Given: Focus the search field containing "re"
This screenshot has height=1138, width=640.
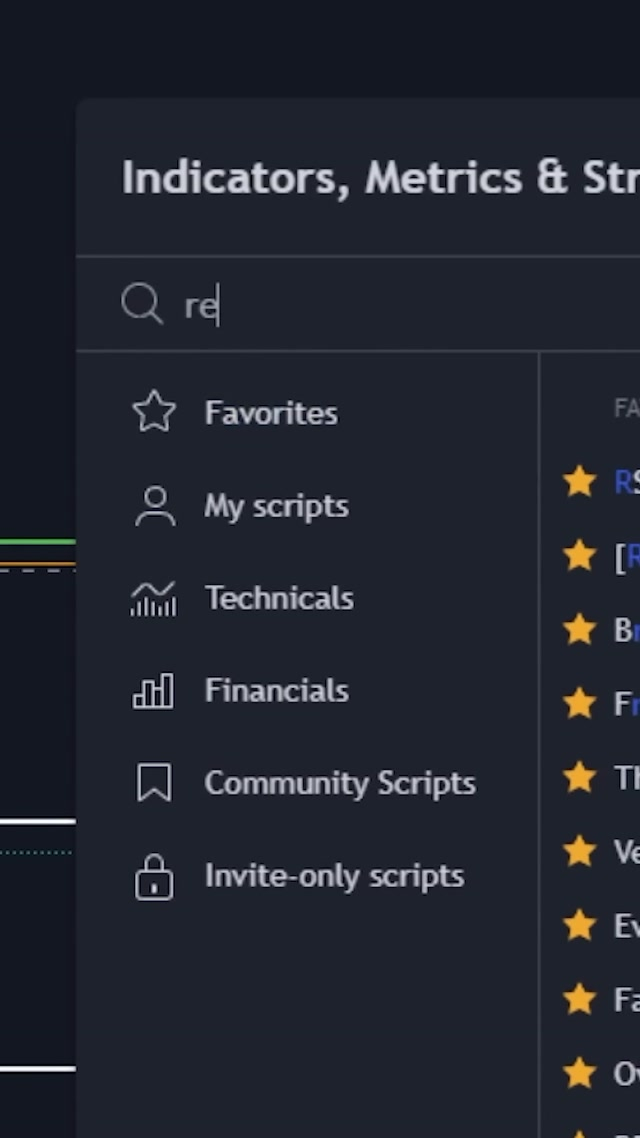Looking at the screenshot, I should tap(400, 305).
